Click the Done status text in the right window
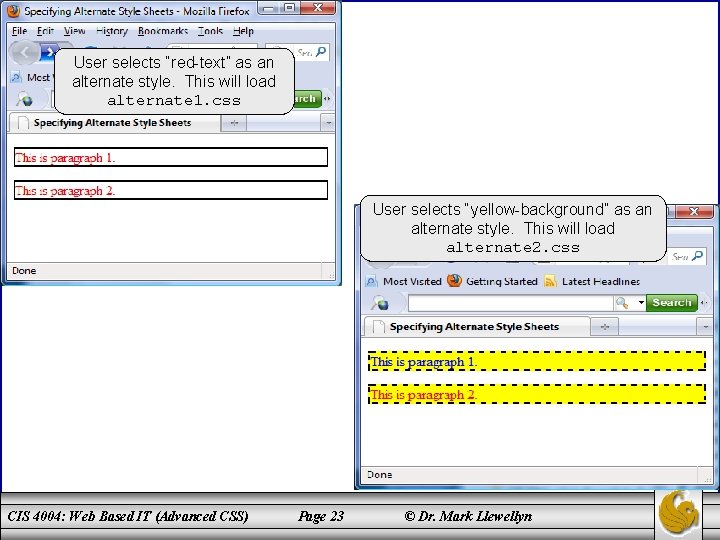 [379, 474]
